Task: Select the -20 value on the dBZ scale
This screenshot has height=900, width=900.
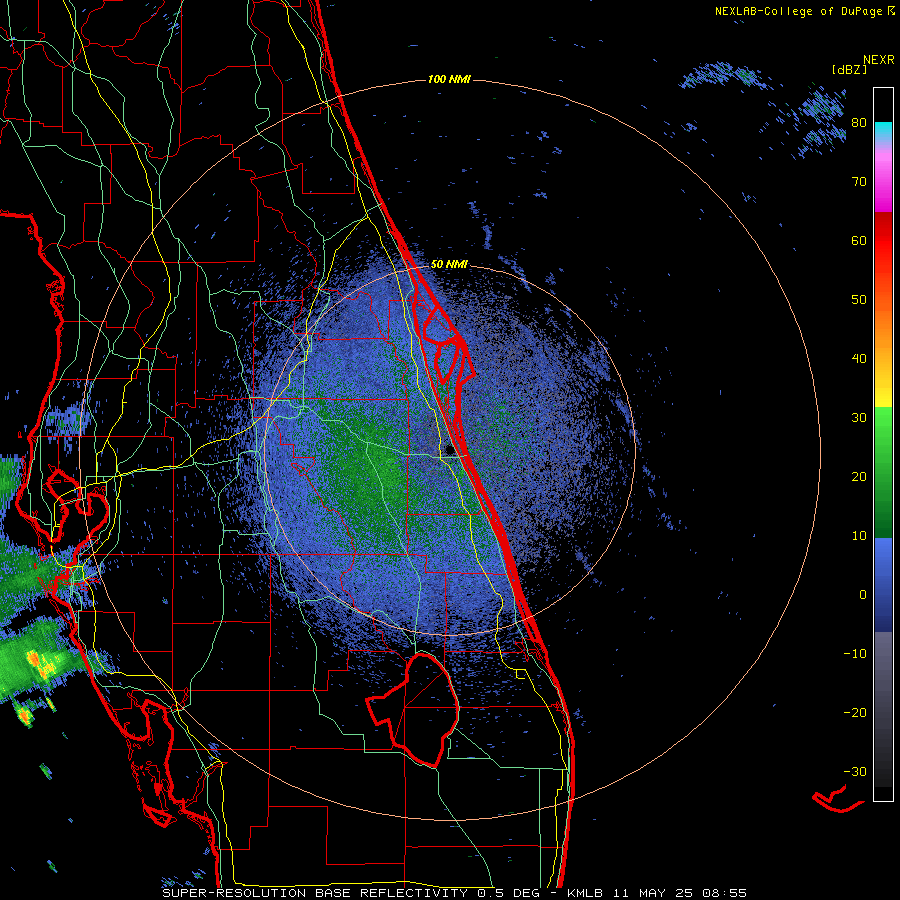Action: tap(855, 712)
